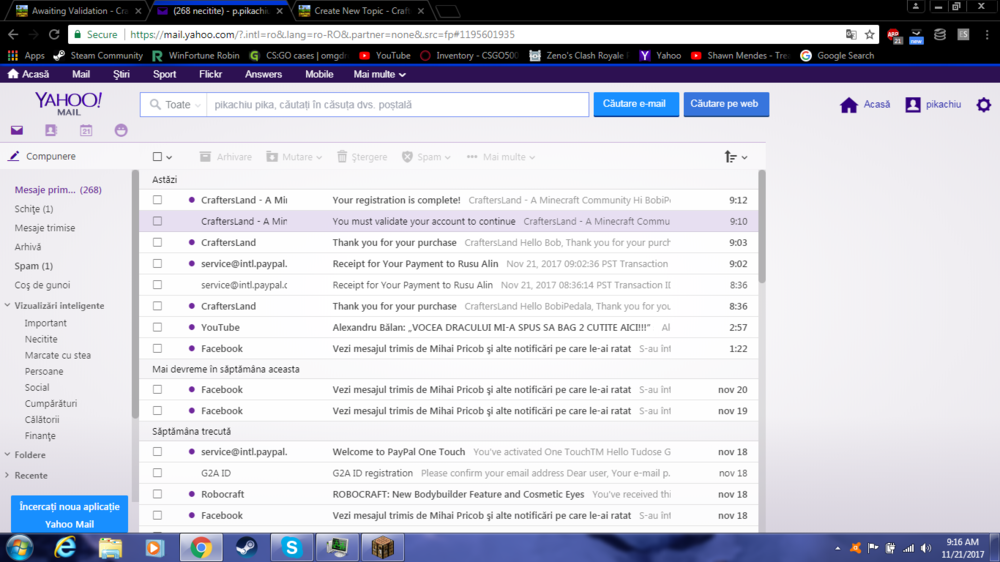Open the Calendar icon below logo
This screenshot has height=562, width=1000.
[86, 130]
